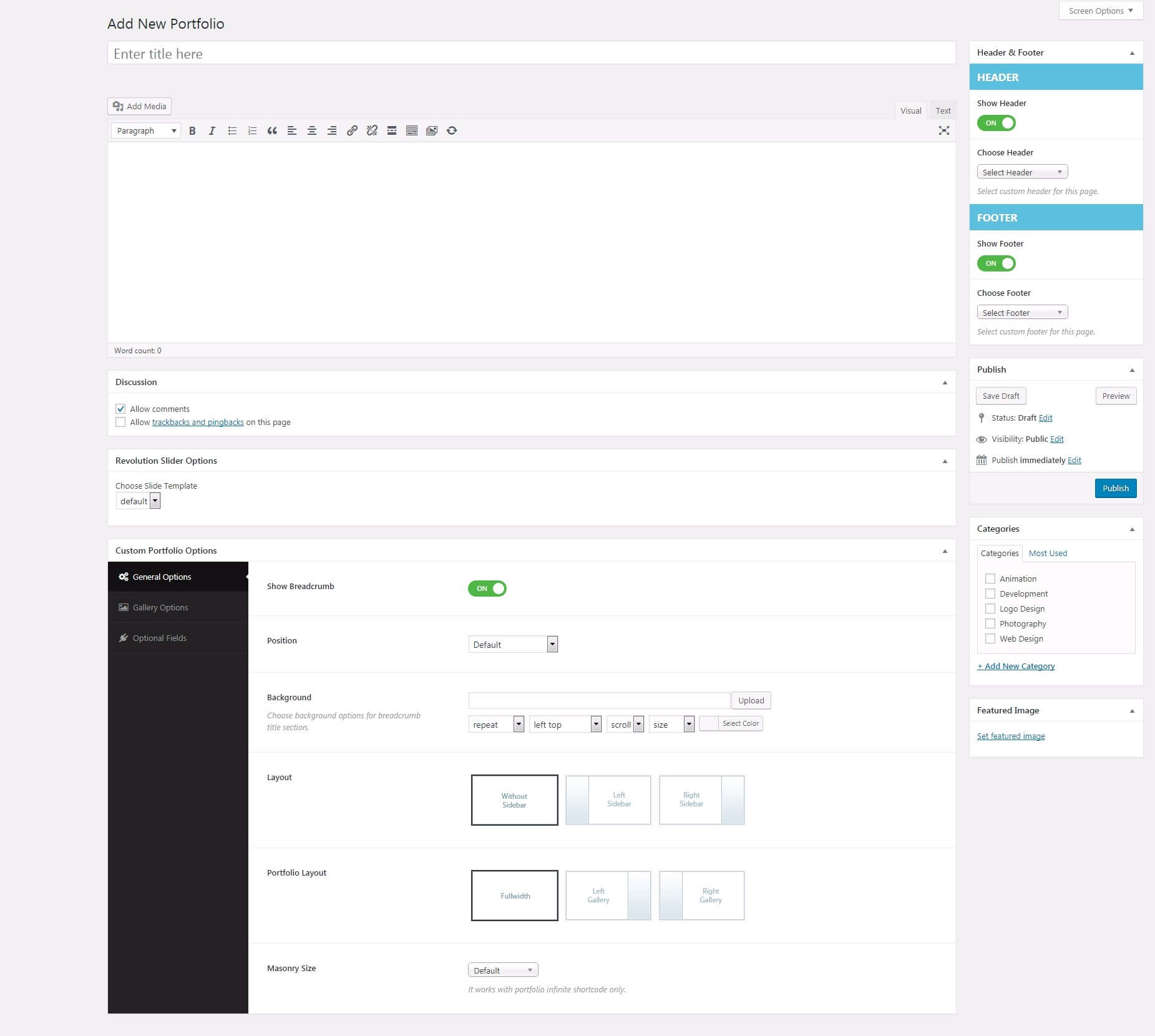This screenshot has height=1036, width=1155.
Task: Click the Preview button
Action: coord(1116,396)
